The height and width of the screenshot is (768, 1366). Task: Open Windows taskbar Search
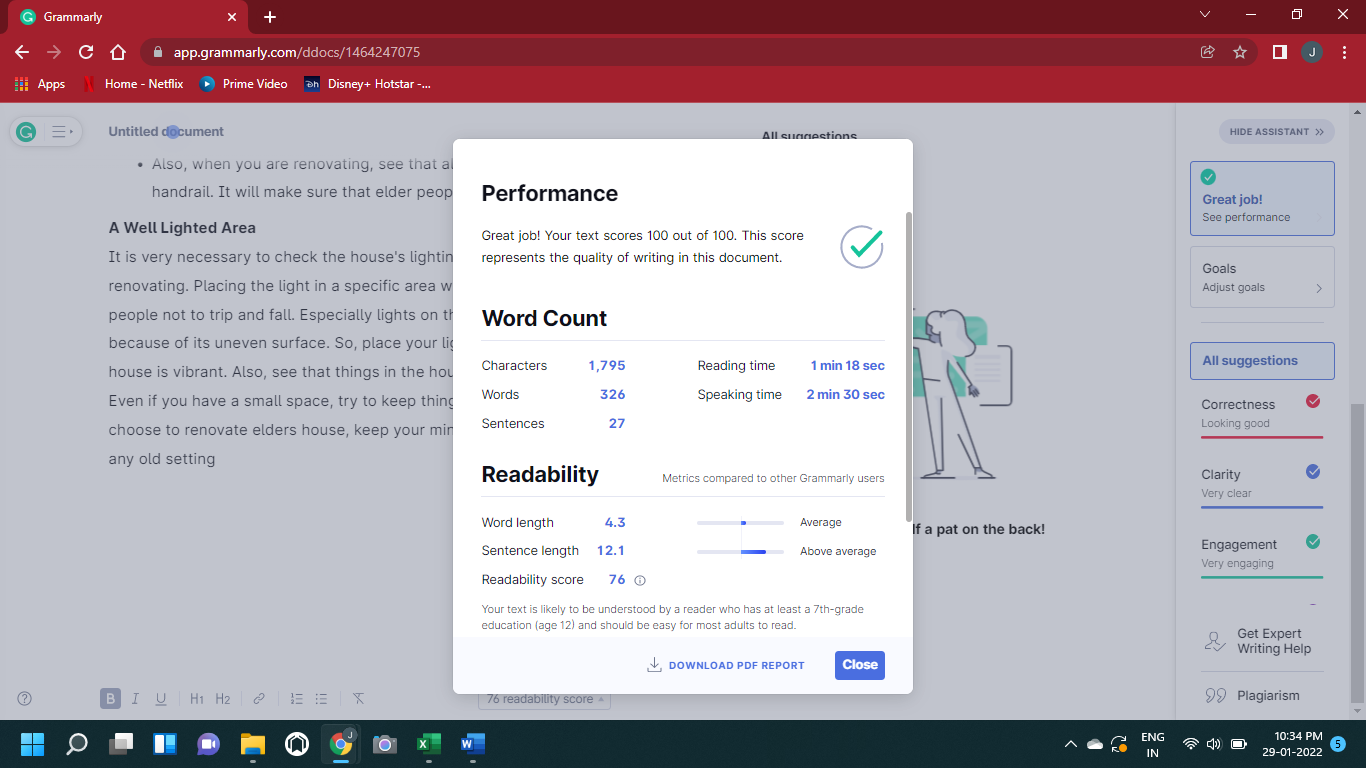click(76, 744)
